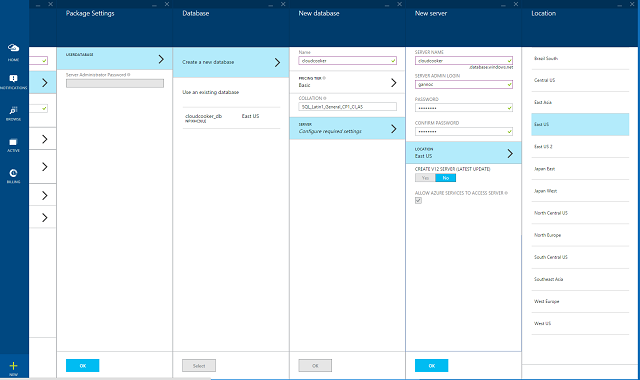
Task: Expand the database row in Package Settings
Action: 115,59
